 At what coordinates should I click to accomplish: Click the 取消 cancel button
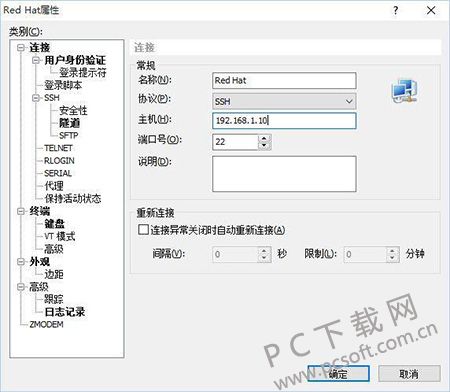(x=409, y=374)
